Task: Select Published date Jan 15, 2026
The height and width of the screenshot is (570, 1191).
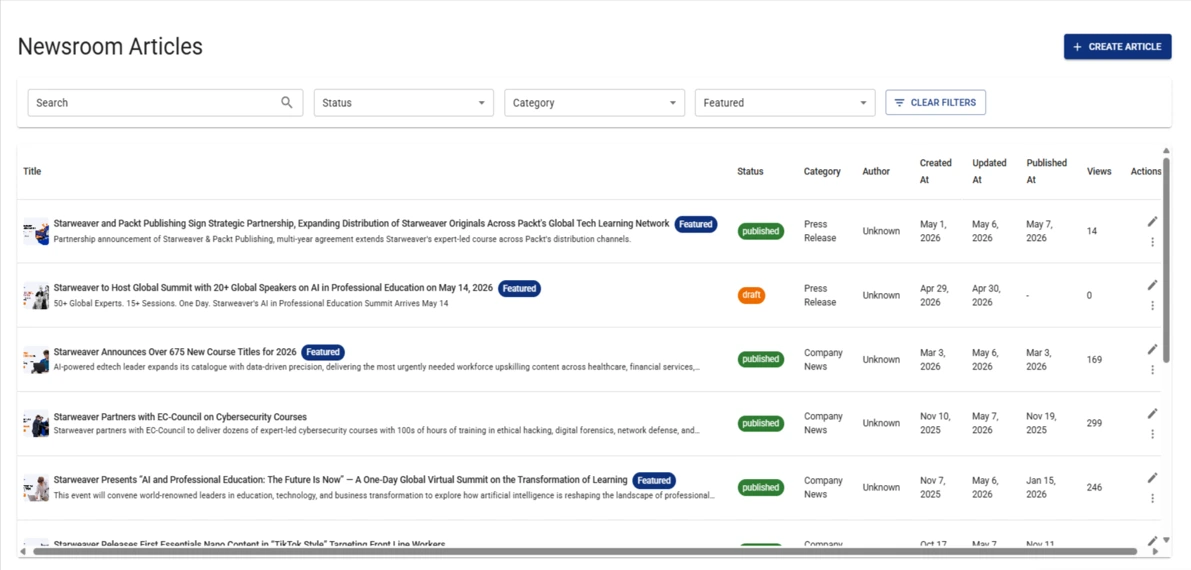Action: 1040,487
